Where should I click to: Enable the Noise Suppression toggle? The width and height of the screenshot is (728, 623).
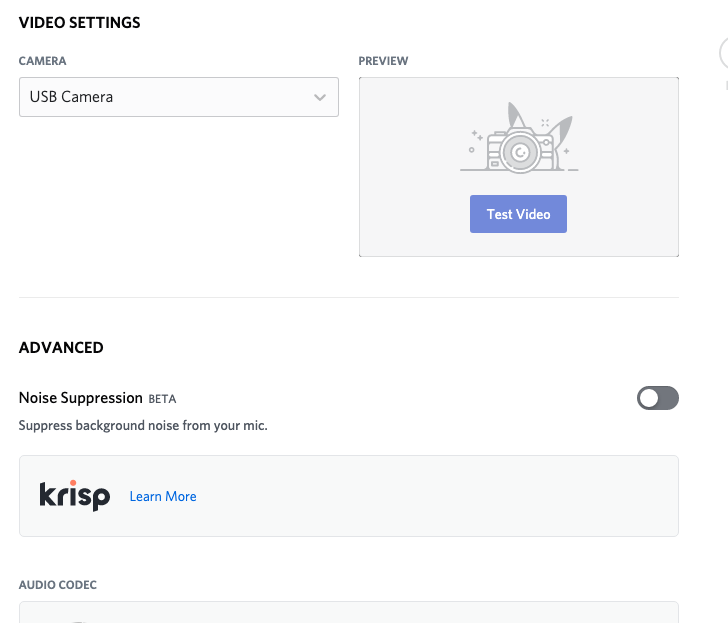click(x=657, y=398)
